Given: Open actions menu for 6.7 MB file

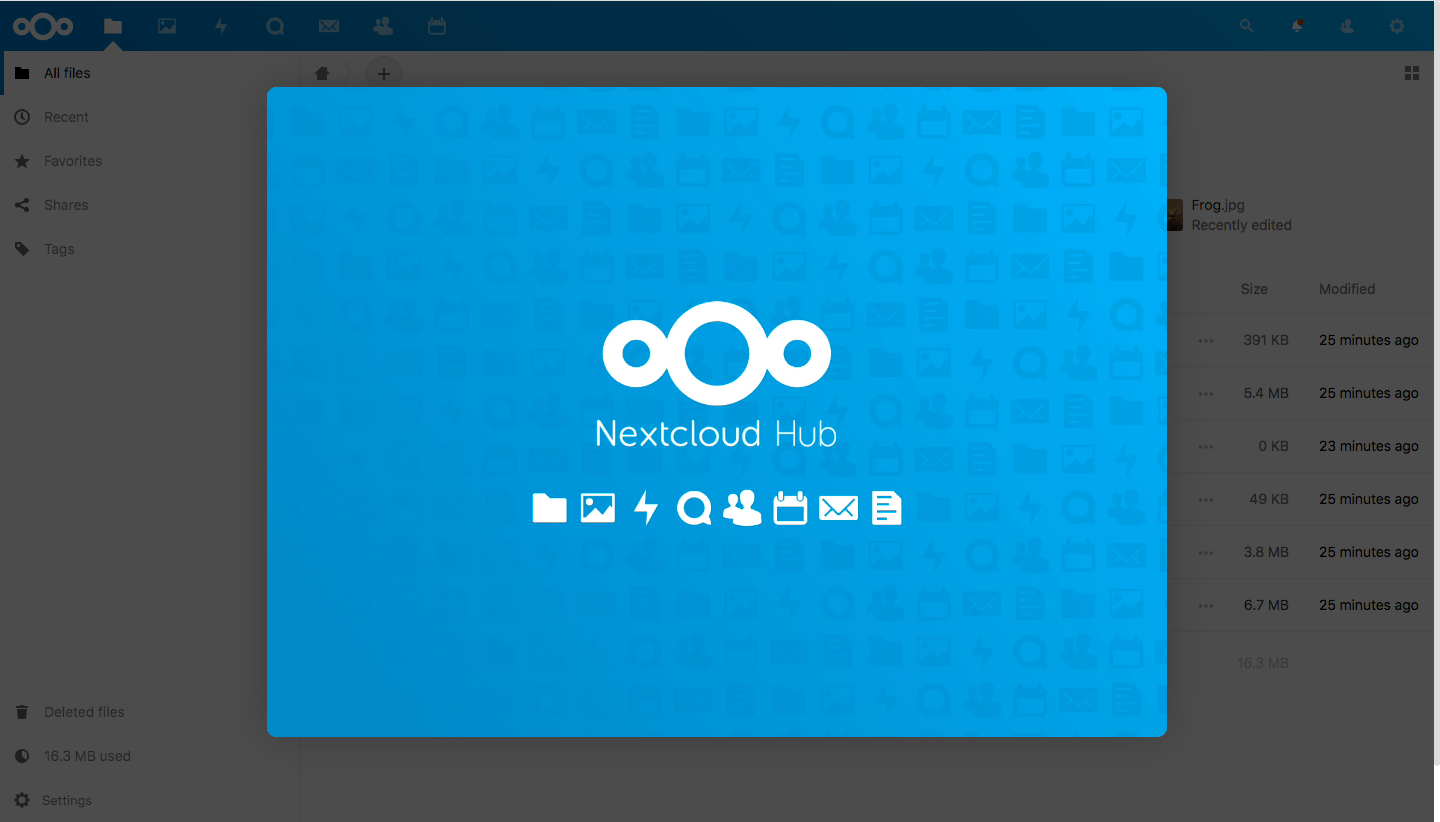Looking at the screenshot, I should pos(1206,606).
